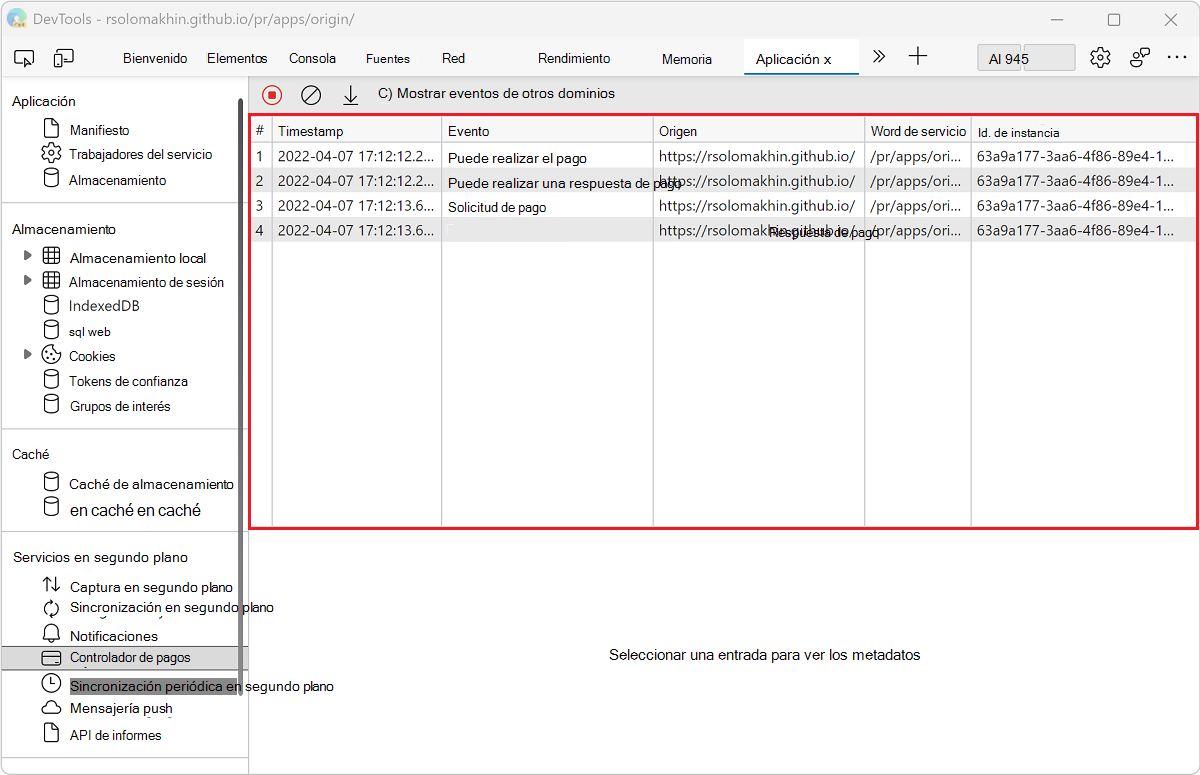Open DevTools settings gear
This screenshot has height=775, width=1200.
coord(1100,57)
